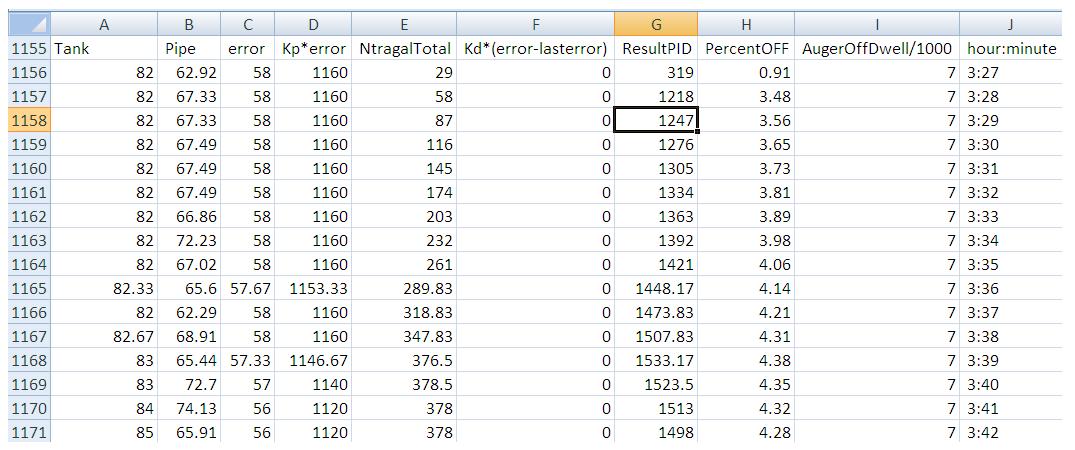
Task: Click the Tank label cell
Action: pyautogui.click(x=104, y=48)
